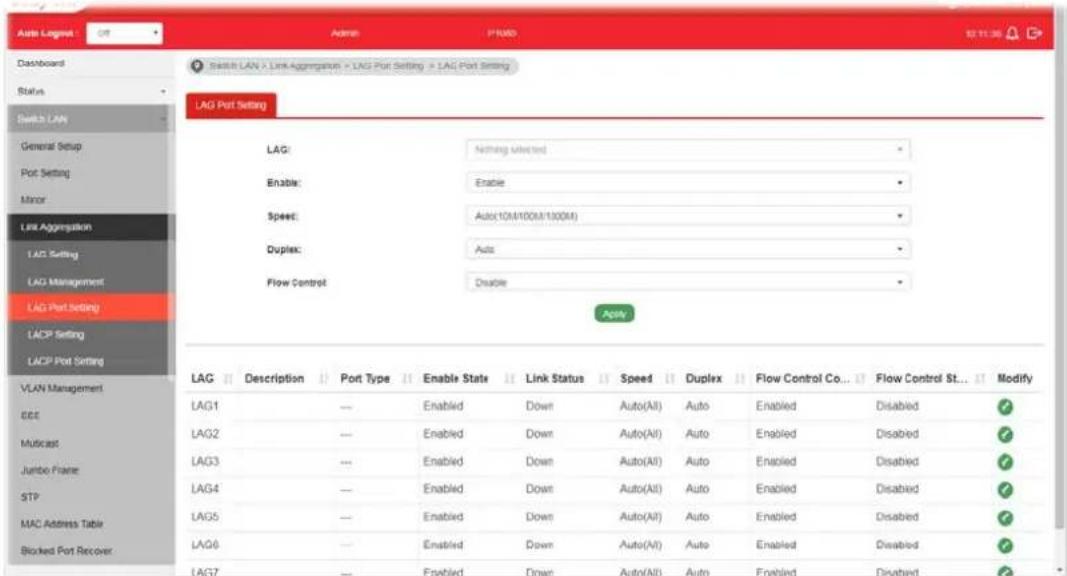
Task: Click the LAG3 row label
Action: (x=205, y=462)
